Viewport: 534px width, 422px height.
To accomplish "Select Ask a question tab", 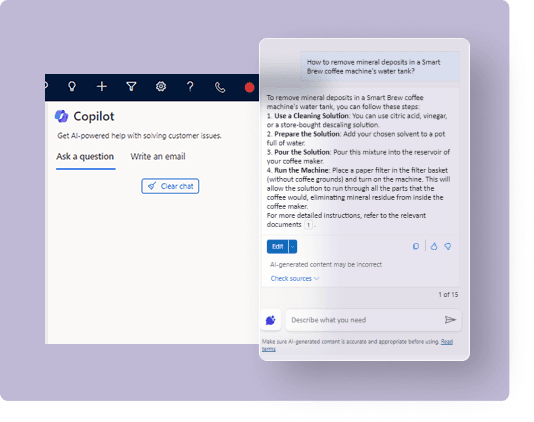I will coord(85,156).
